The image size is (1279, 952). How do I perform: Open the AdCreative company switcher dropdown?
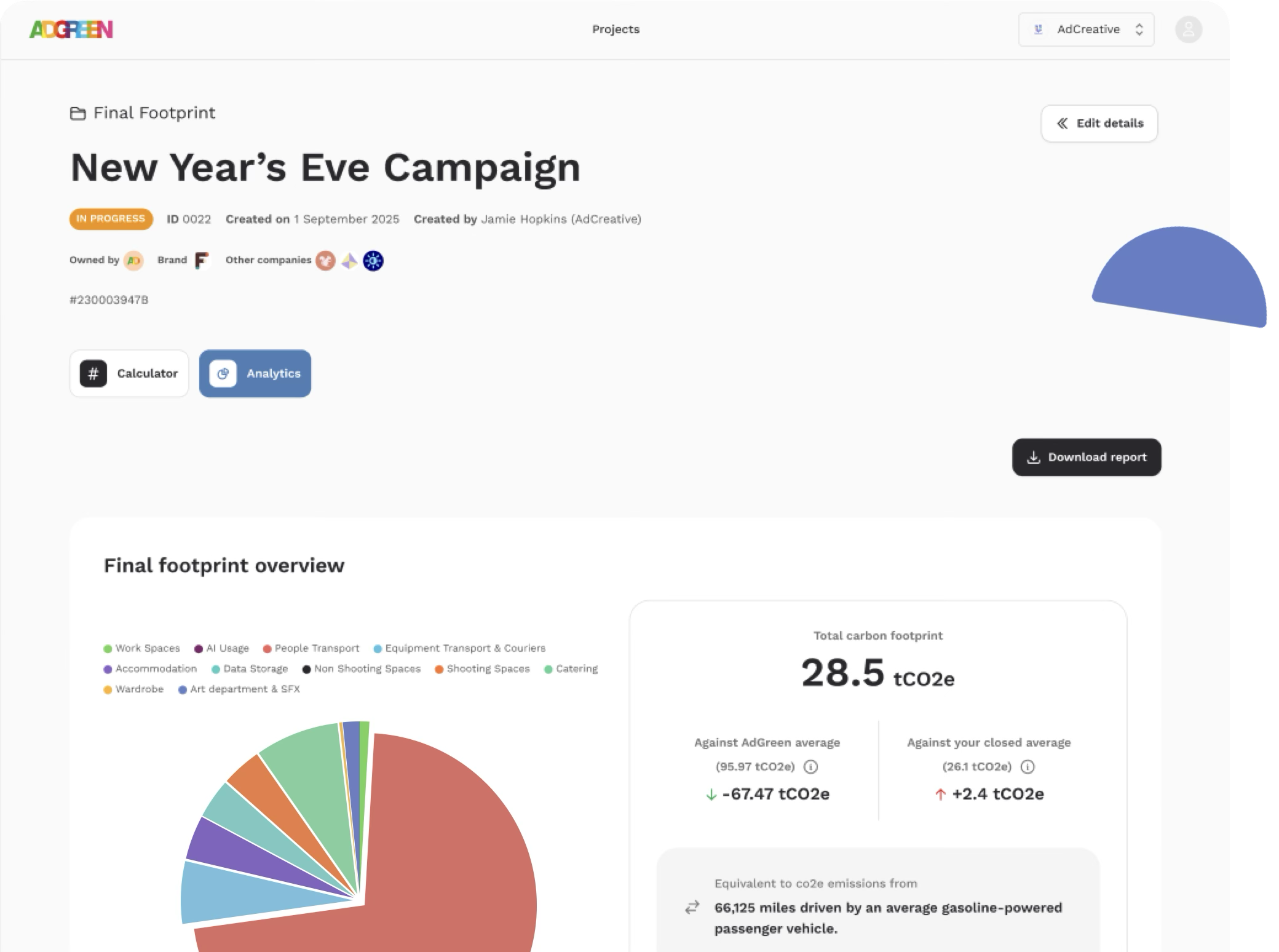coord(1086,30)
